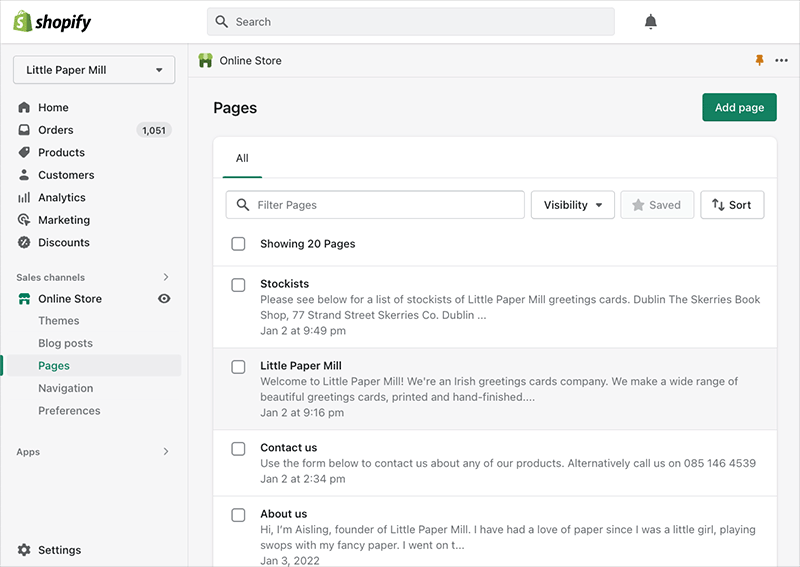The height and width of the screenshot is (567, 800).
Task: Tick the Showing 20 Pages select-all checkbox
Action: 238,243
